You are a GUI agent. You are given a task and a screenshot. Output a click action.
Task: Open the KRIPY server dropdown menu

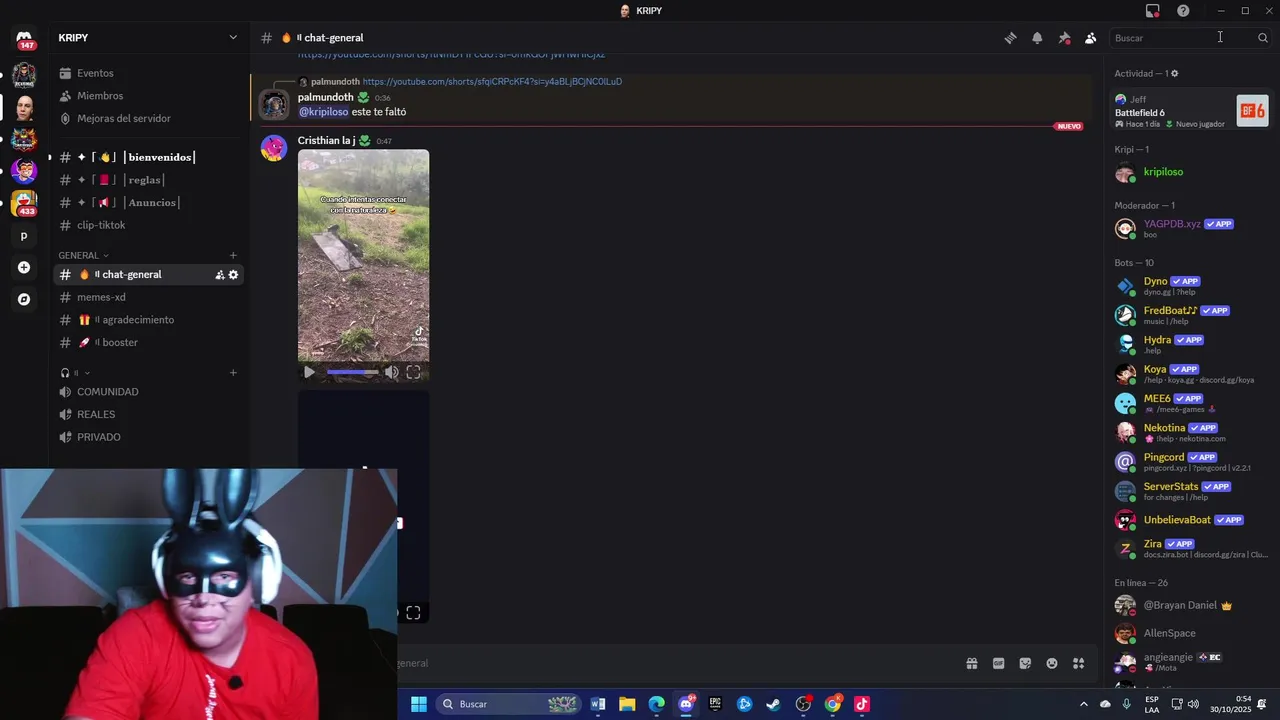233,38
